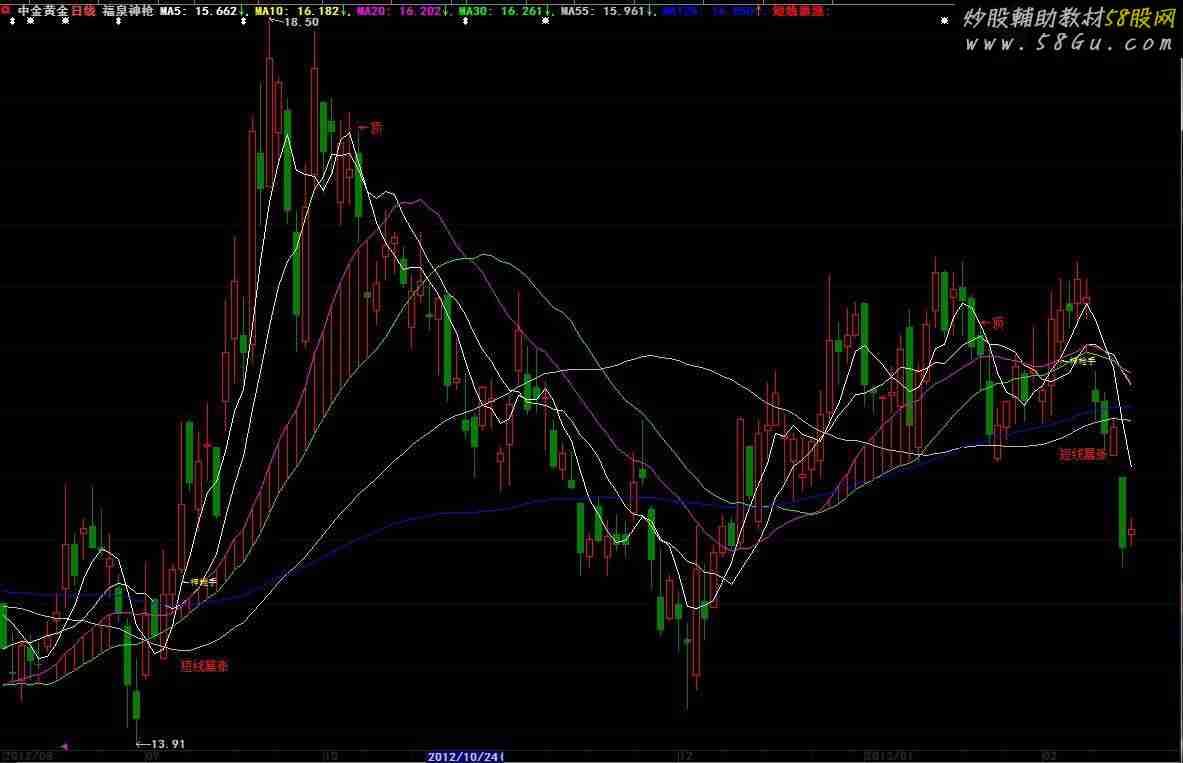Click the 福泉神枪 indicator name
The width and height of the screenshot is (1183, 763).
(128, 11)
